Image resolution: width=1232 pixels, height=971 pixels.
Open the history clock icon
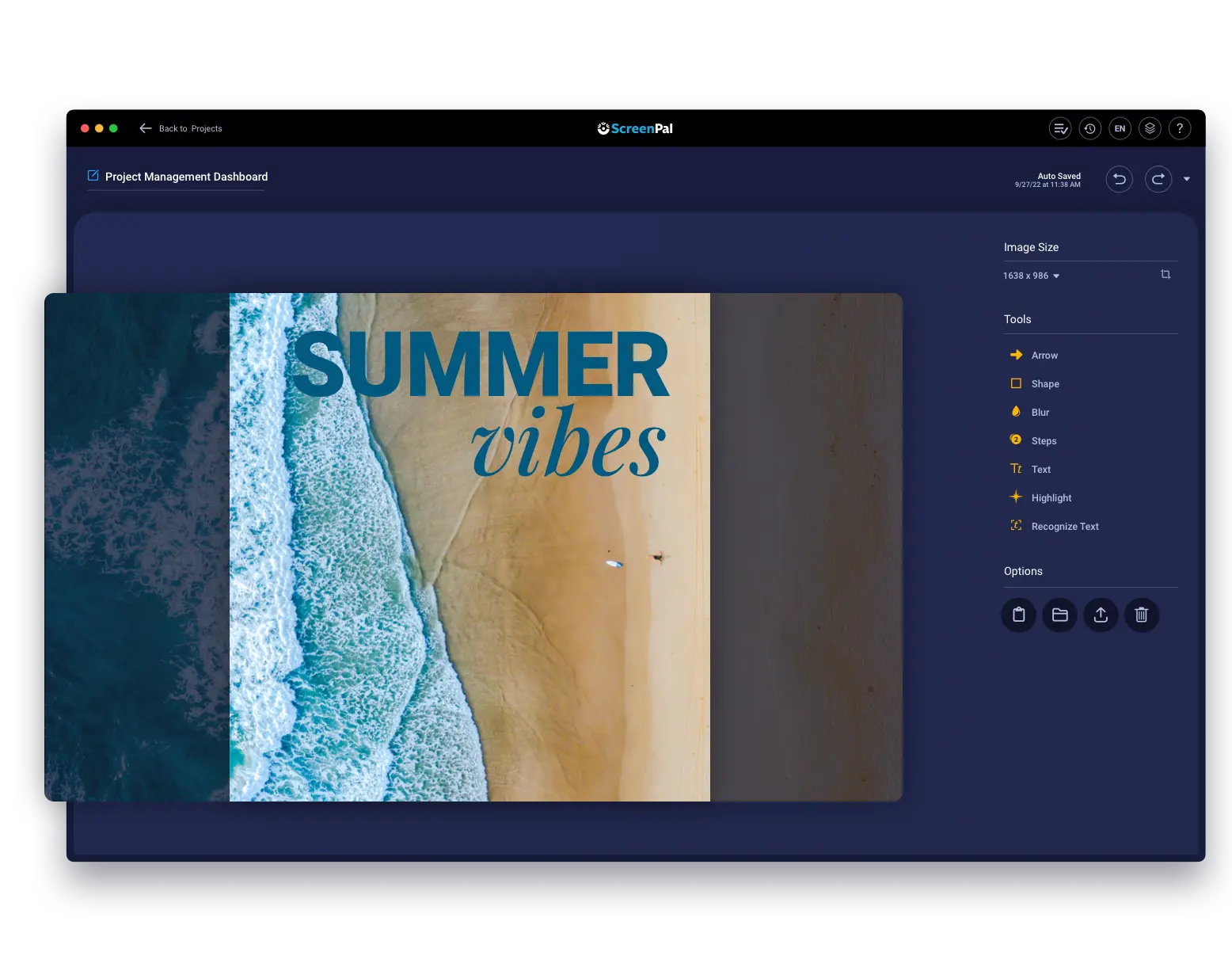coord(1090,128)
